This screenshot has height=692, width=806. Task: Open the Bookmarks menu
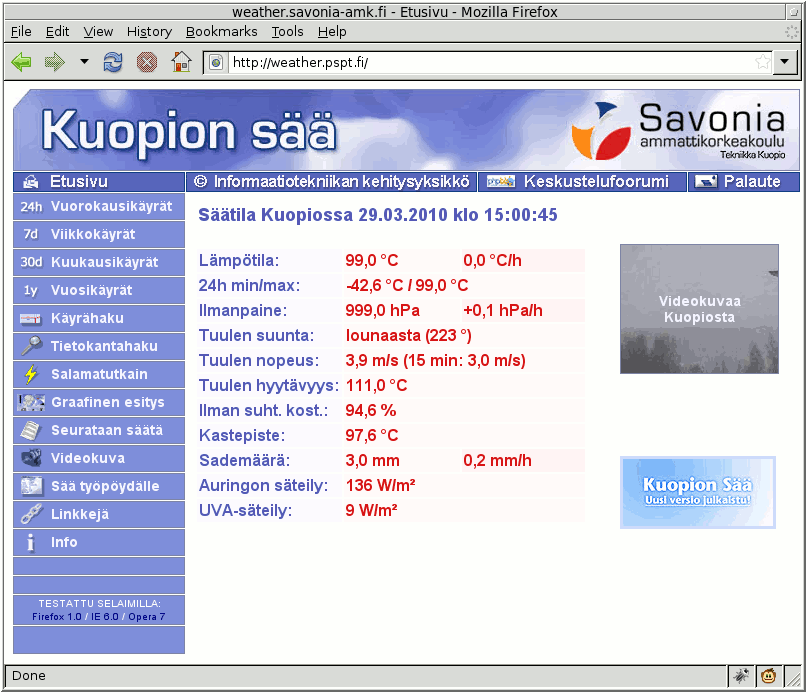pyautogui.click(x=221, y=32)
